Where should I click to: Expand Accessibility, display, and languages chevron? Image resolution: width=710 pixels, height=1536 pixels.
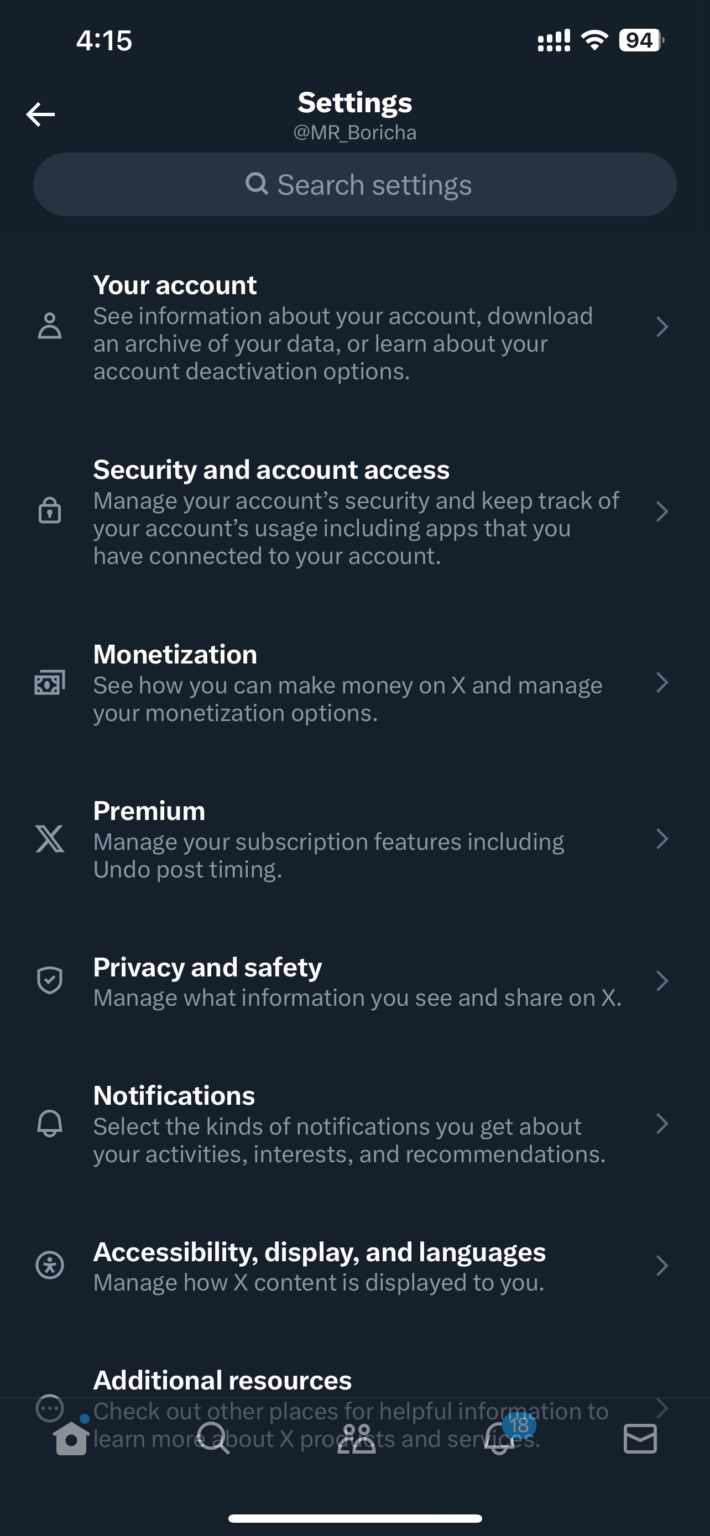point(662,1265)
